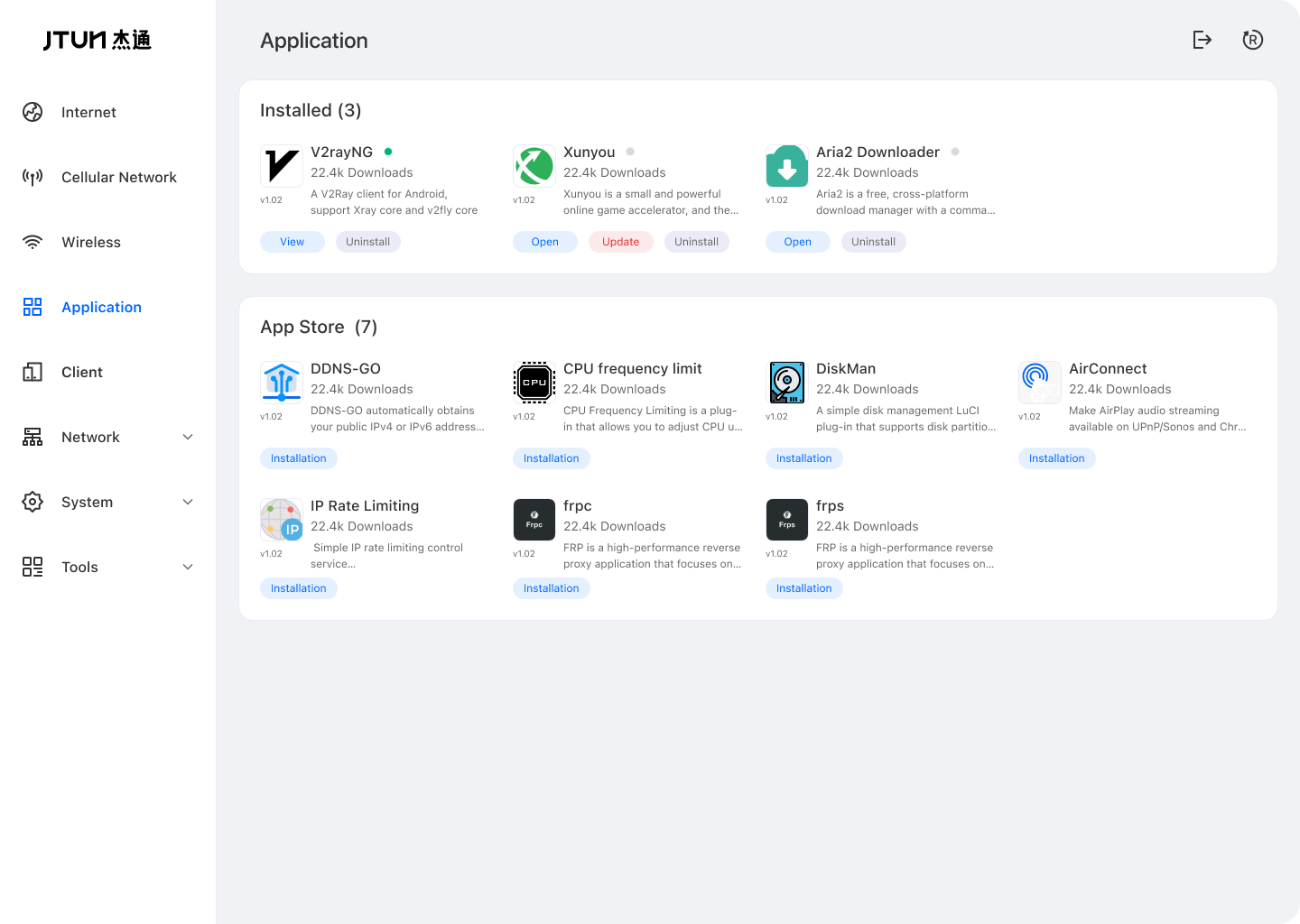Click View button for V2rayNG
This screenshot has height=924, width=1300.
coord(292,242)
